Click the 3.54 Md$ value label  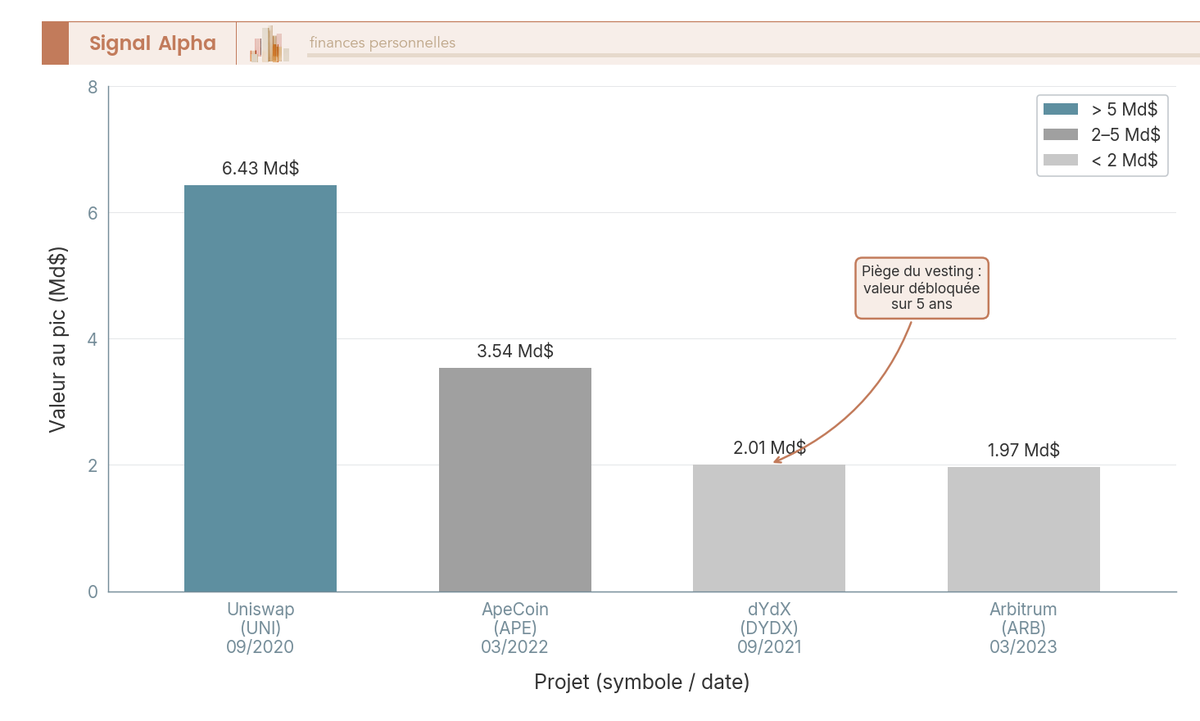tap(515, 351)
